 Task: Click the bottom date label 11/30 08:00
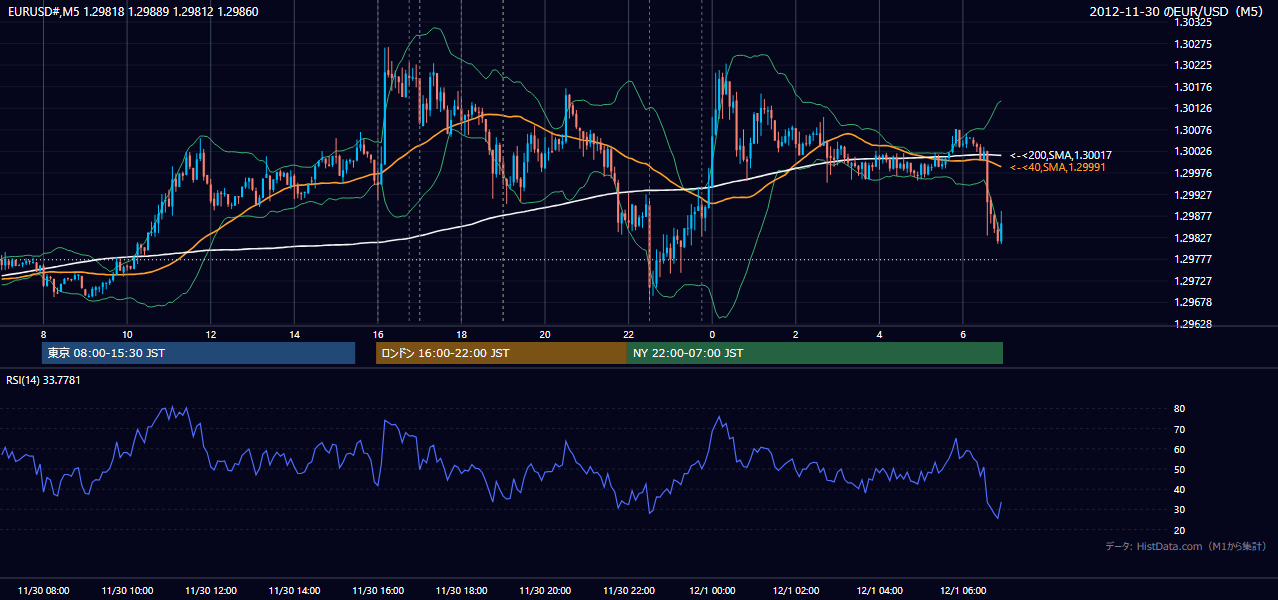[44, 591]
